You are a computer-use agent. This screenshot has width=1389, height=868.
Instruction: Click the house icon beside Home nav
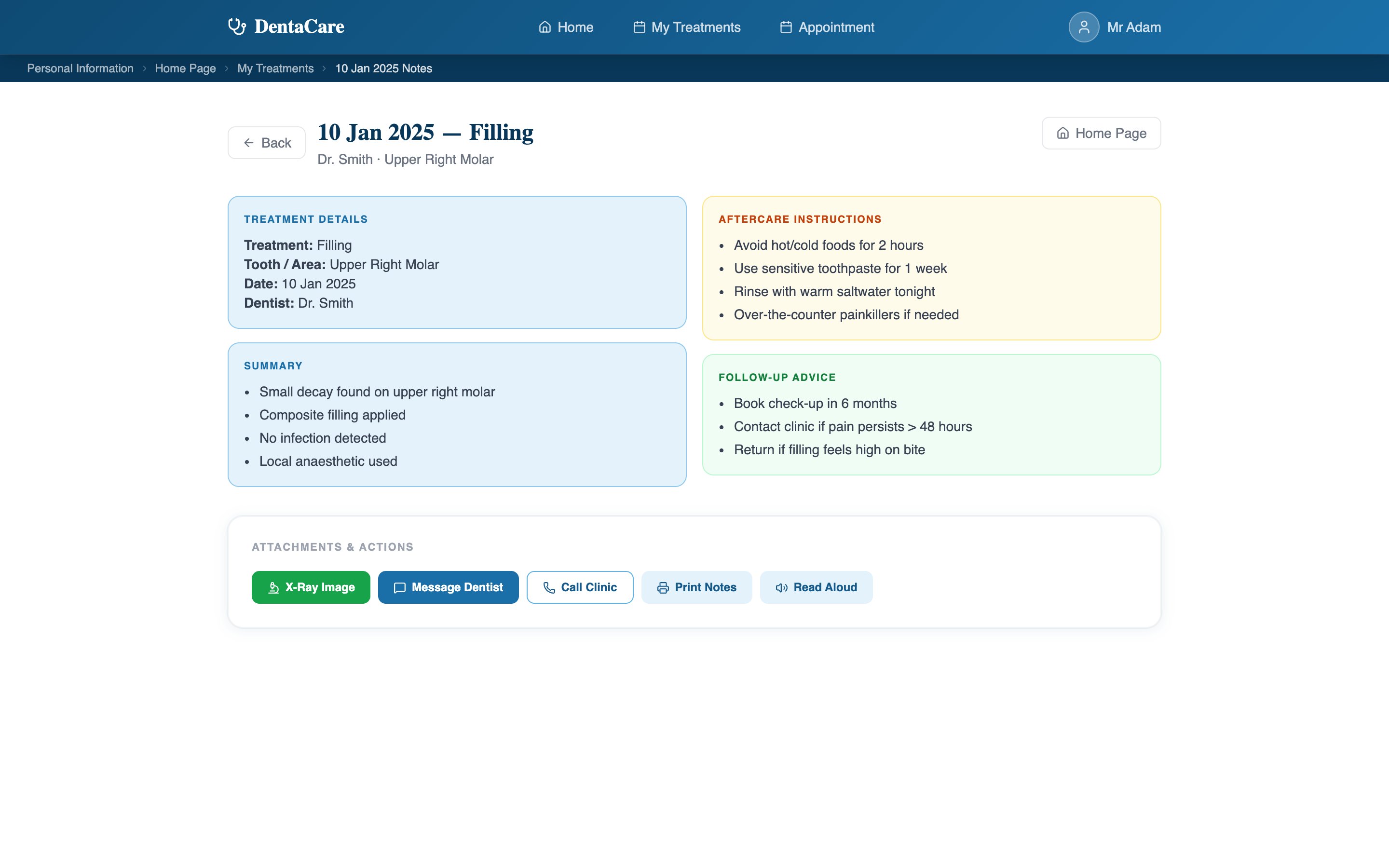545,27
